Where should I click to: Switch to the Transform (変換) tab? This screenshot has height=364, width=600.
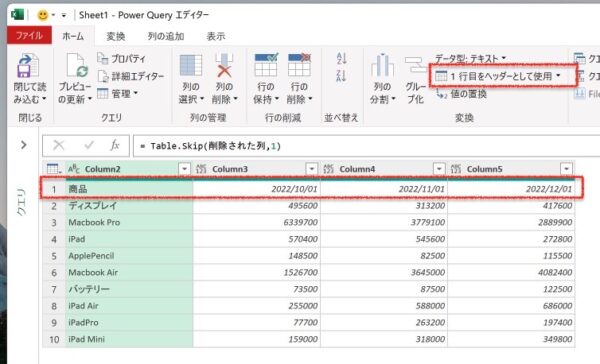116,36
